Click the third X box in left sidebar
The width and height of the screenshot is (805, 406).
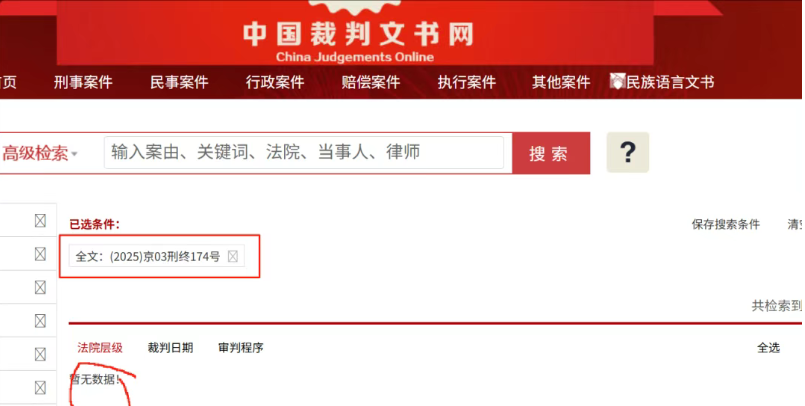40,287
